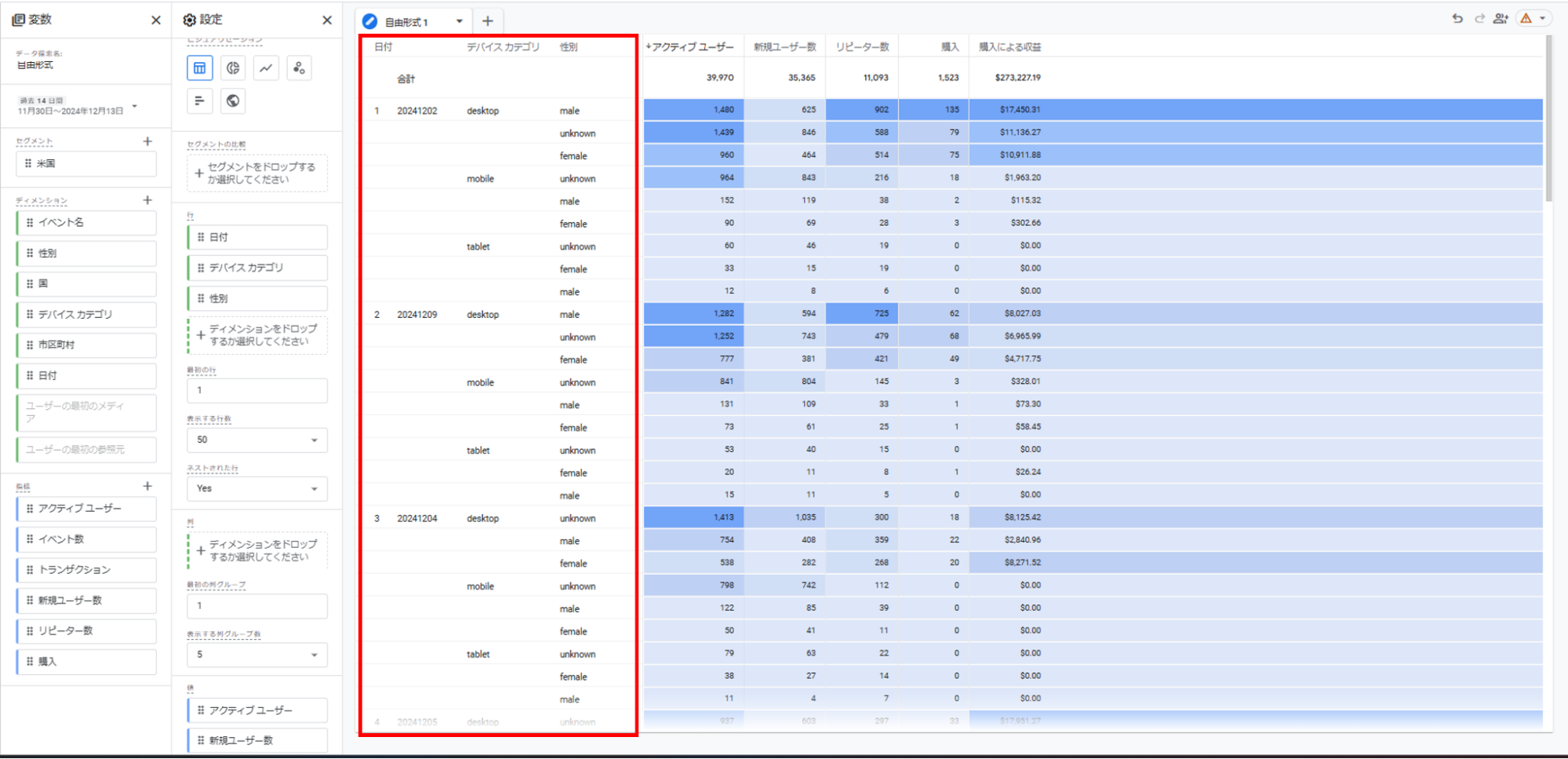
Task: Open the ネストされた行 dropdown showing Yes
Action: point(257,488)
